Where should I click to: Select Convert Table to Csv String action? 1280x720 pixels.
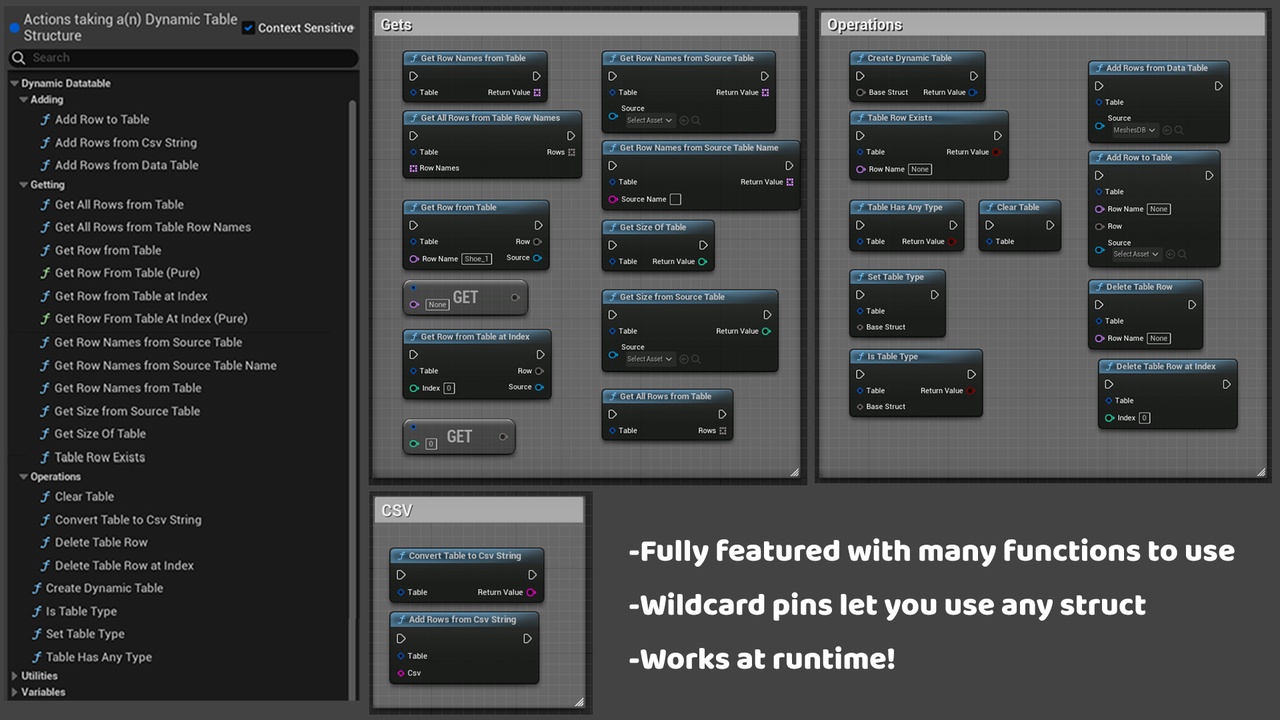[x=128, y=520]
